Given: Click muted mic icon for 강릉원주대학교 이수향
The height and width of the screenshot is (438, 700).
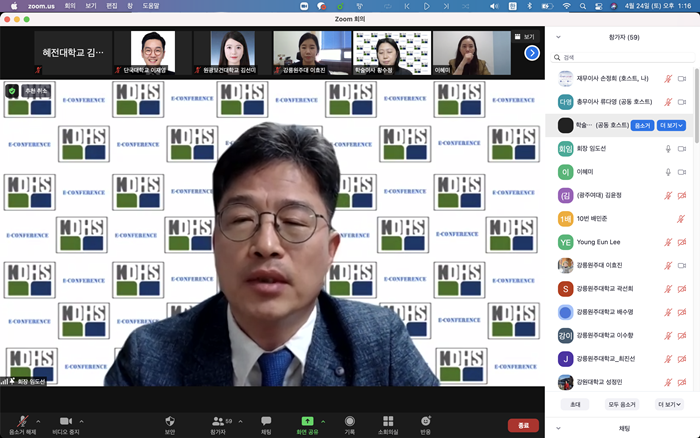Looking at the screenshot, I should 668,335.
